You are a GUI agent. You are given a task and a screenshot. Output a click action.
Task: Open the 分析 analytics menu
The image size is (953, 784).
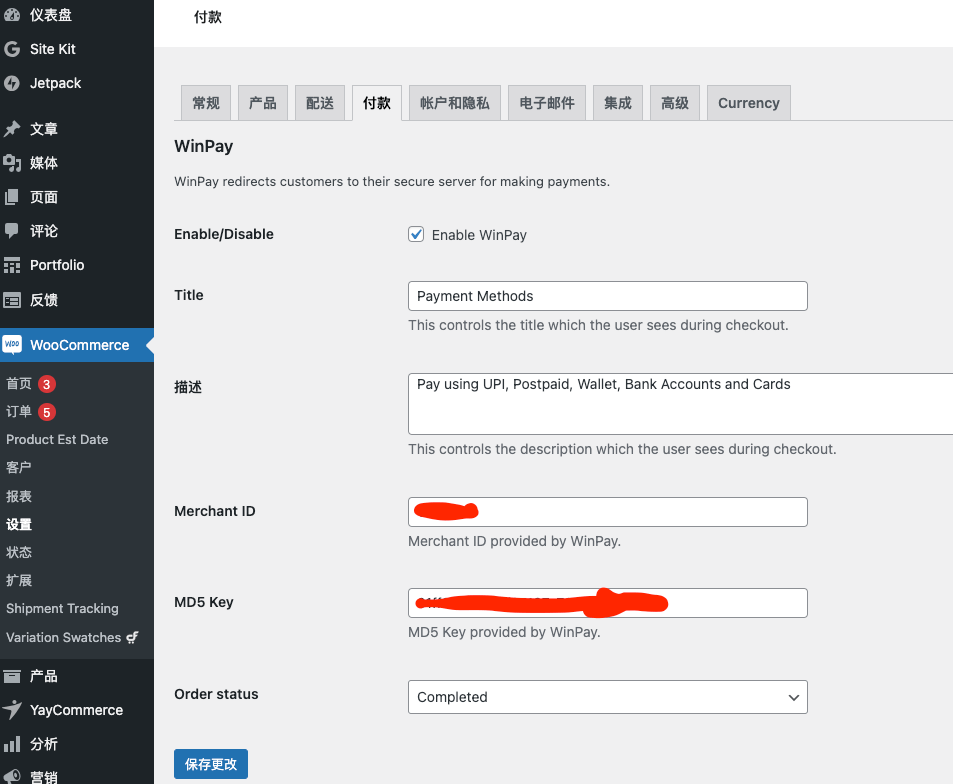77,744
